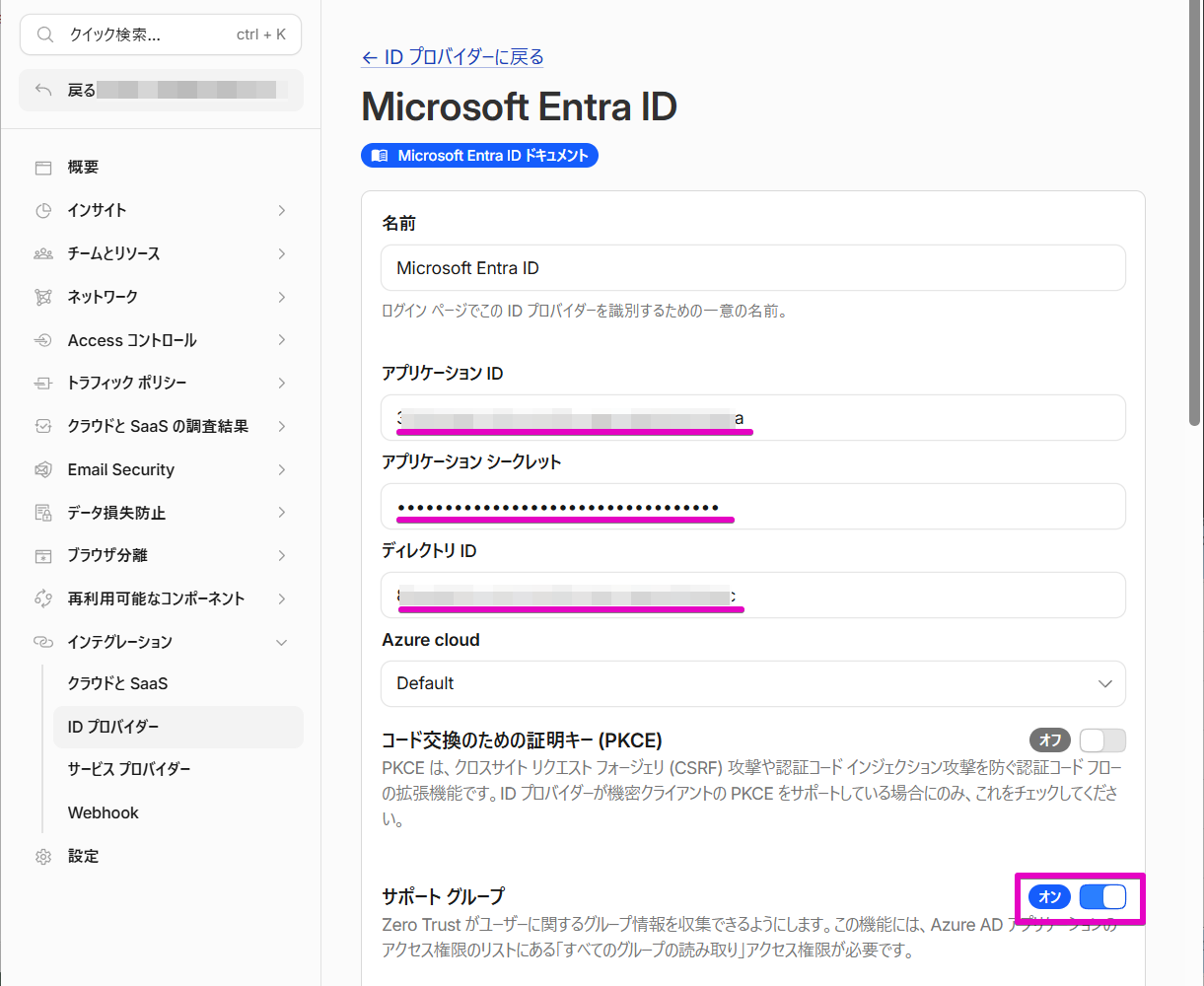Go back via ID プロバイダーに戻る link
This screenshot has height=986, width=1204.
tap(453, 57)
